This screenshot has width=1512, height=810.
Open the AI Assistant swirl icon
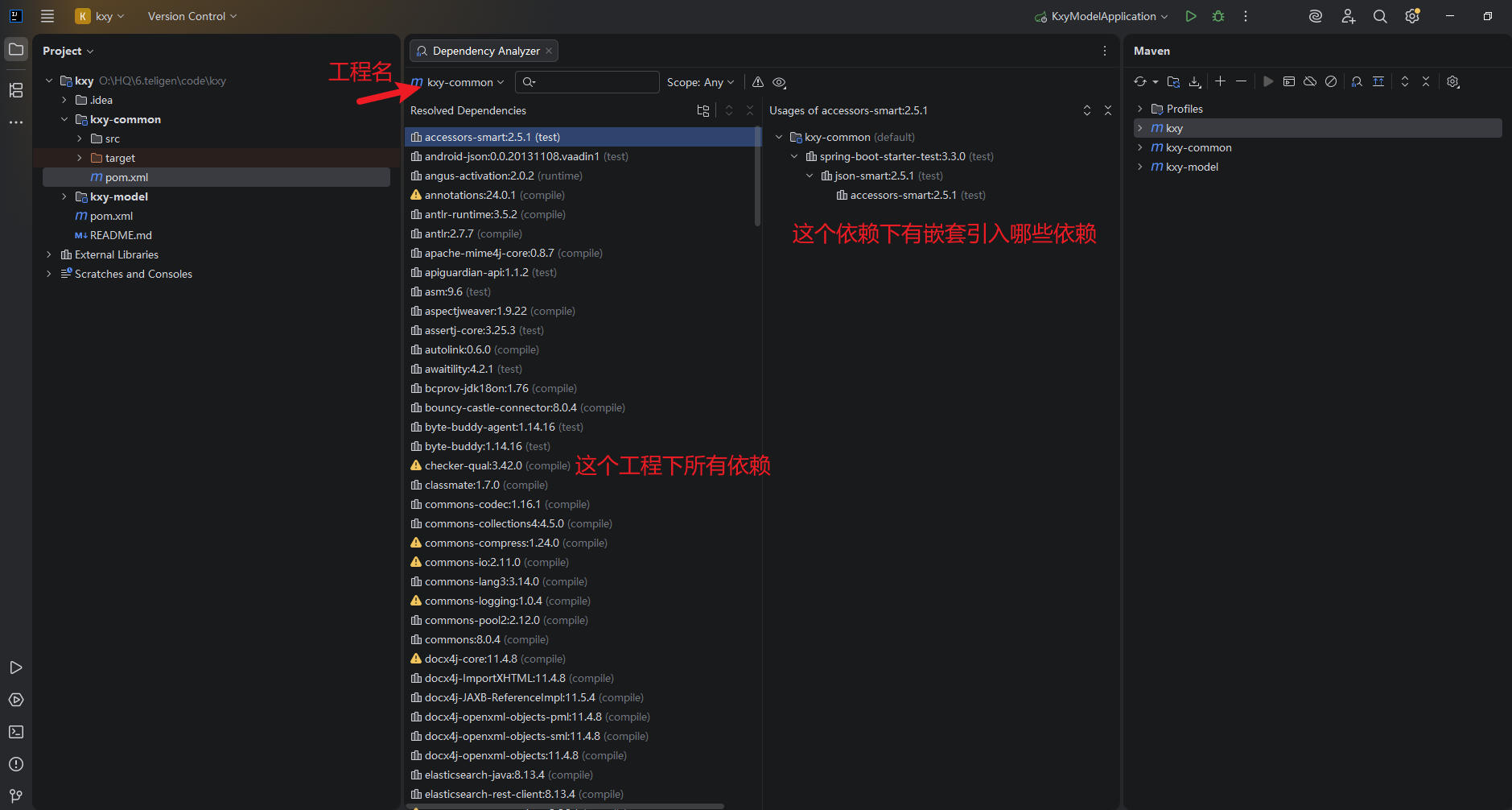point(1316,16)
